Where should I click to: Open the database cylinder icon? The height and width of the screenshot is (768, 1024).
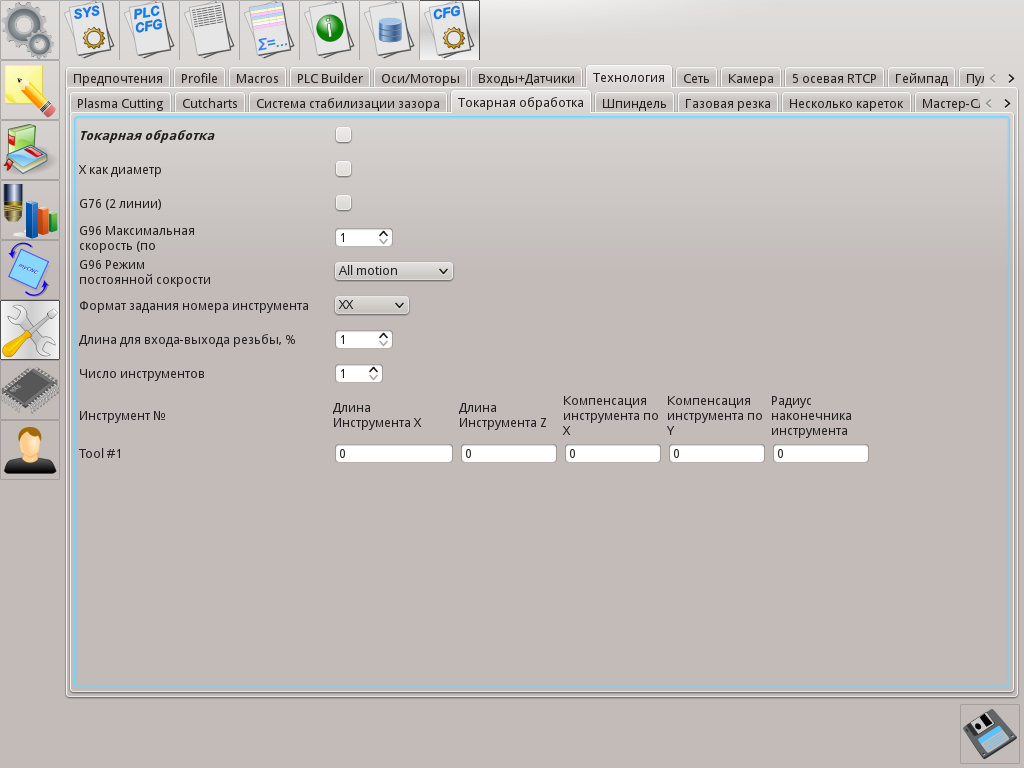[x=390, y=30]
